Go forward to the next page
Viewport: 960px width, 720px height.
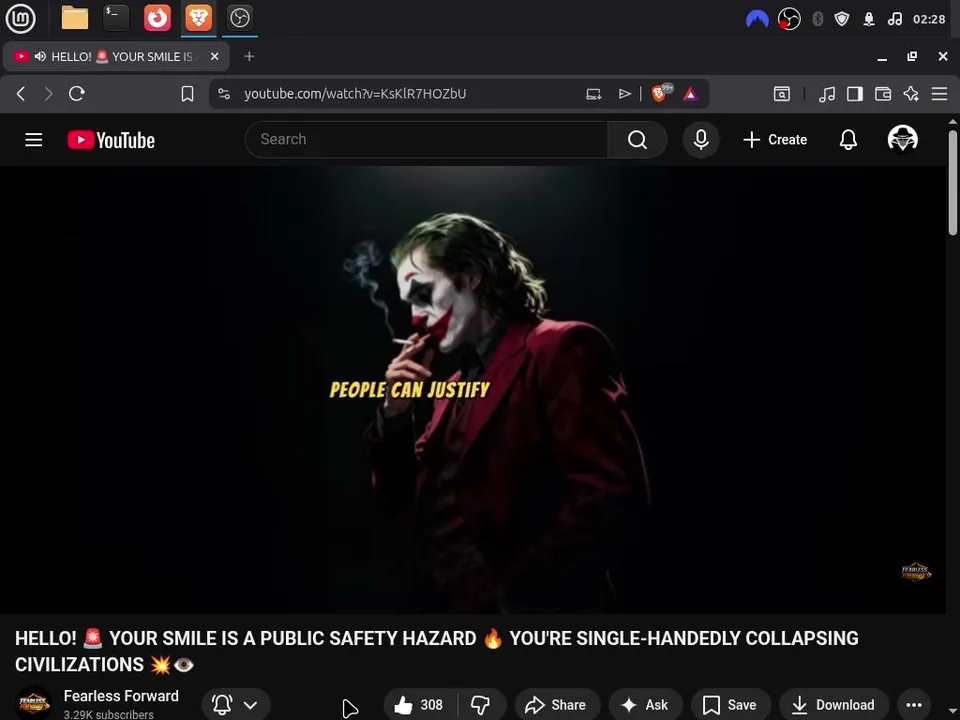pyautogui.click(x=48, y=94)
